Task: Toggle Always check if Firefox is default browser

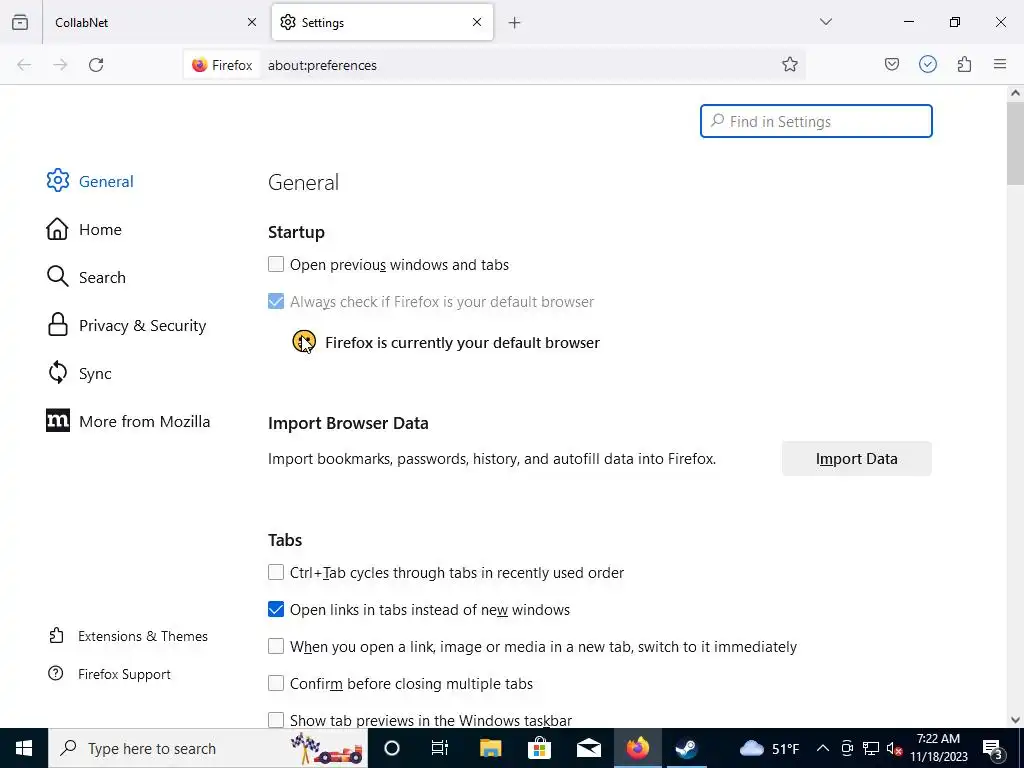Action: (276, 301)
